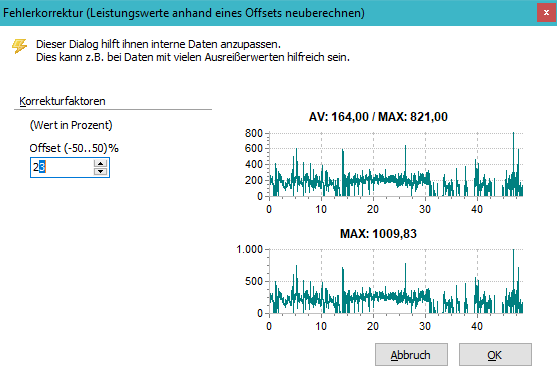Select the Korrekturfaktoren group label
The height and width of the screenshot is (375, 557).
tap(62, 101)
